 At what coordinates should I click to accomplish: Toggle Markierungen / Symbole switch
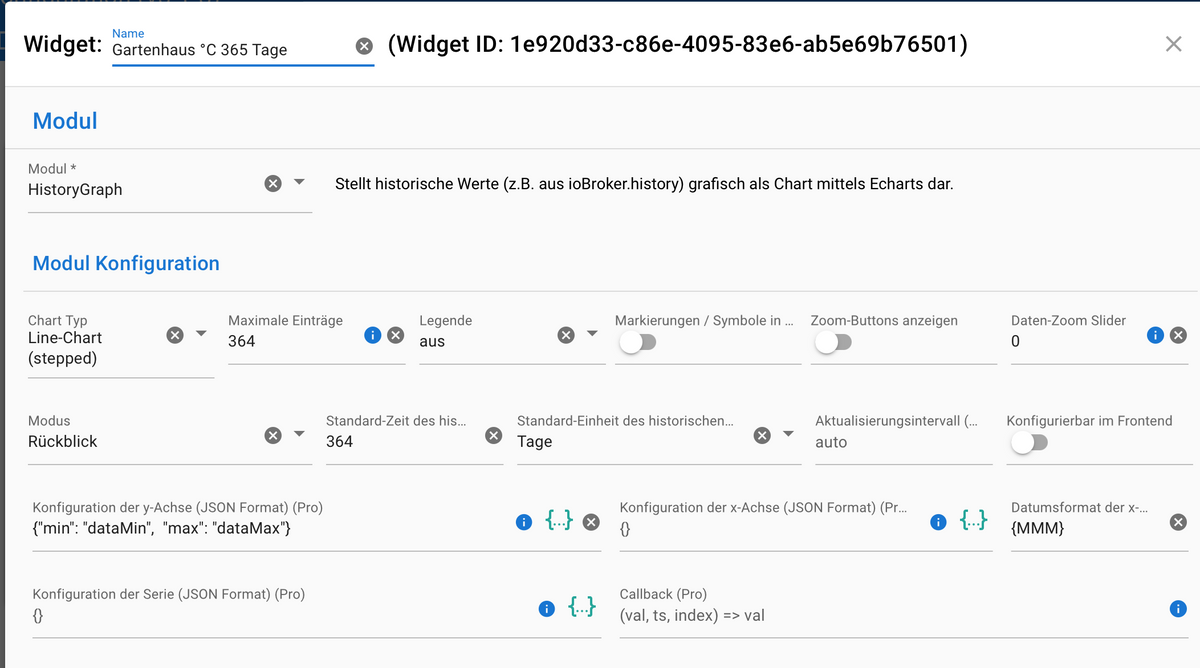point(635,343)
